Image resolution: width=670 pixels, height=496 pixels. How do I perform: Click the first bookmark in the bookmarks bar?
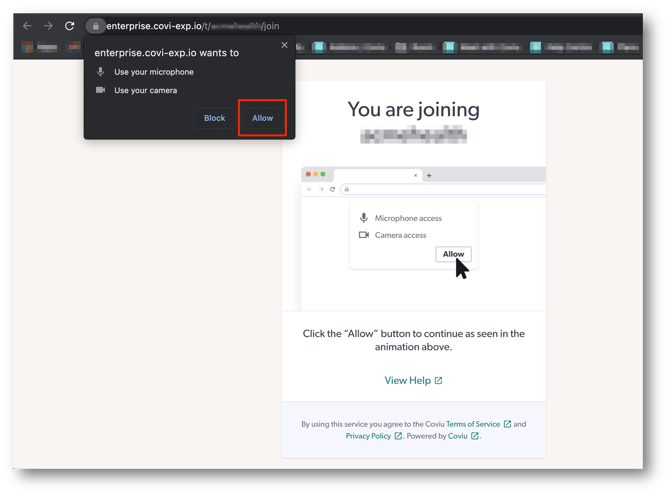(40, 47)
